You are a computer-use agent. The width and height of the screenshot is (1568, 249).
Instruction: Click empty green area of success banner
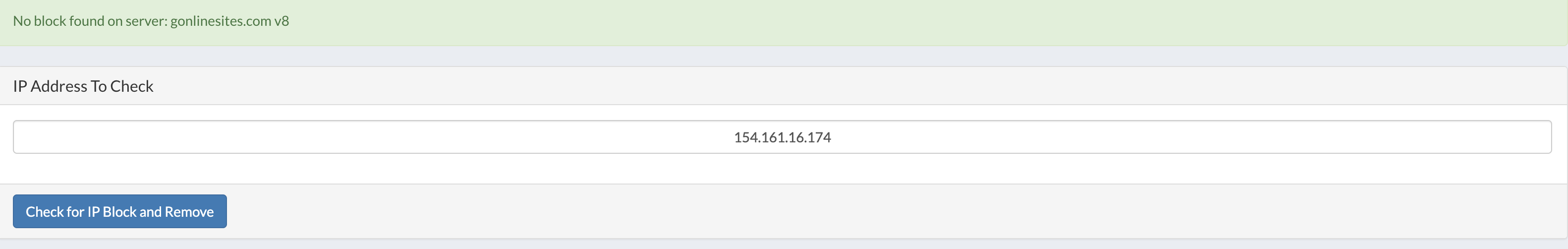(913, 22)
